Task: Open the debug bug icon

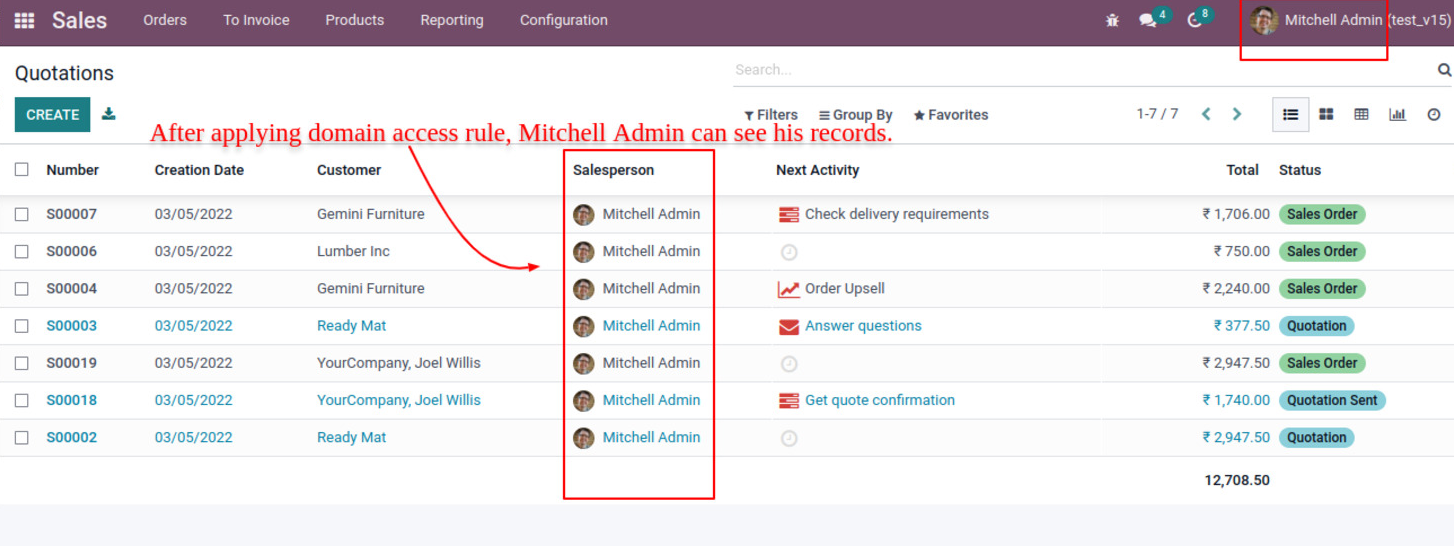Action: [1112, 20]
